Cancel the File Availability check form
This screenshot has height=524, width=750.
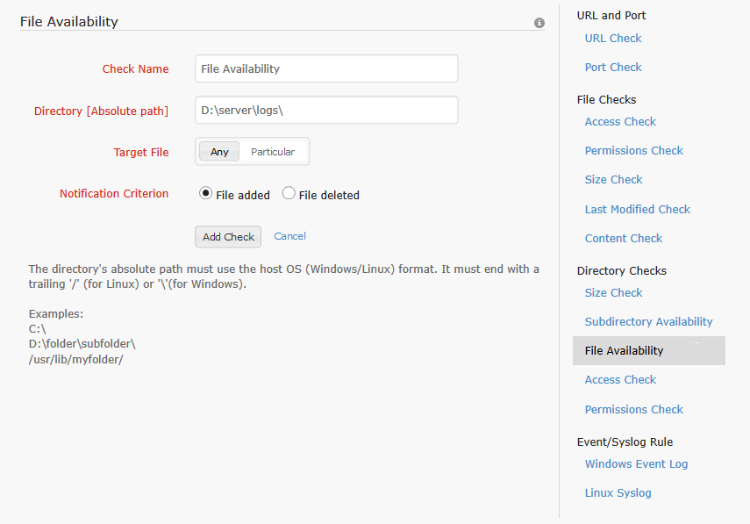(290, 237)
